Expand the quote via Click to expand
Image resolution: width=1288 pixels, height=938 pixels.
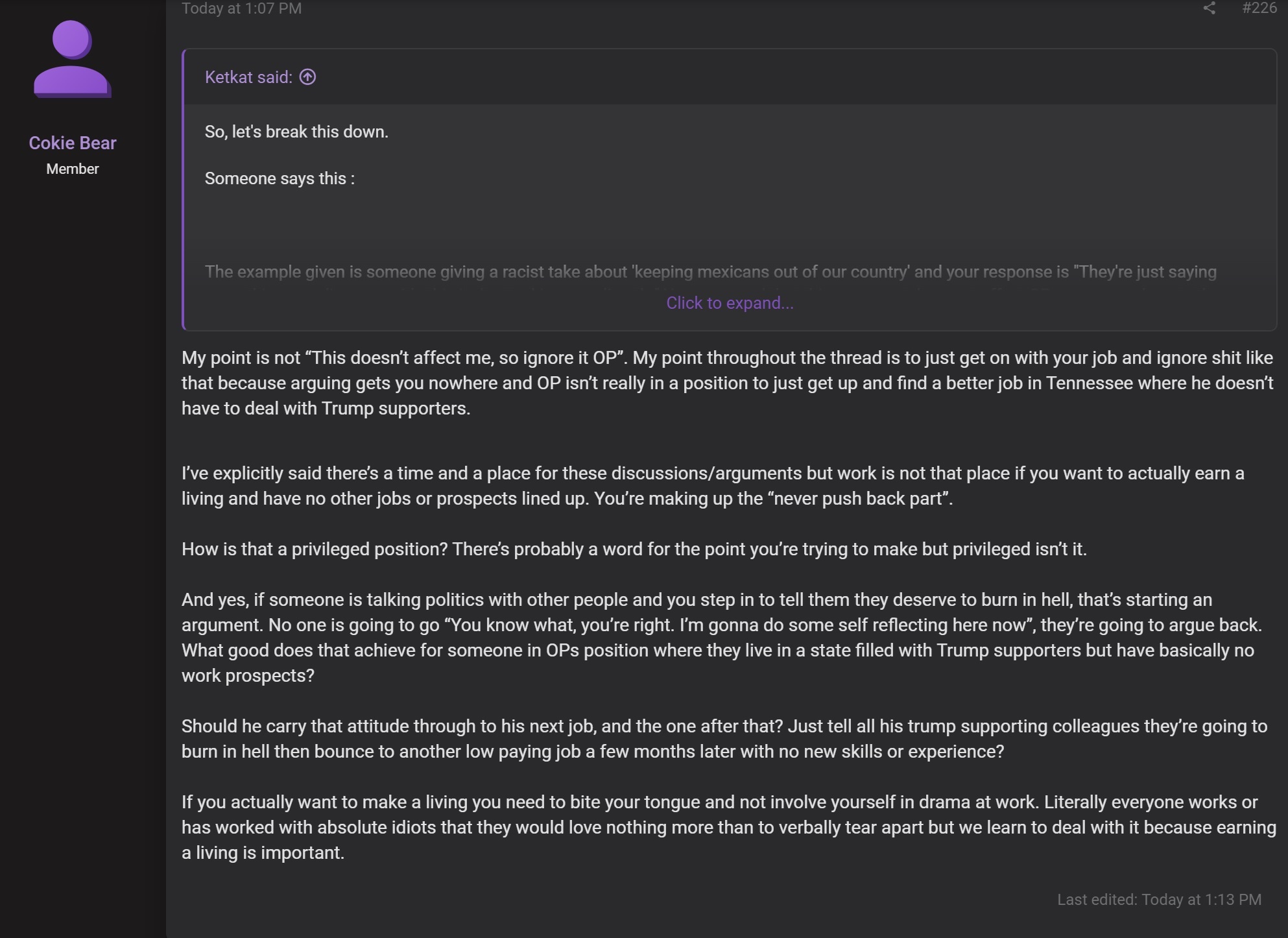(730, 303)
